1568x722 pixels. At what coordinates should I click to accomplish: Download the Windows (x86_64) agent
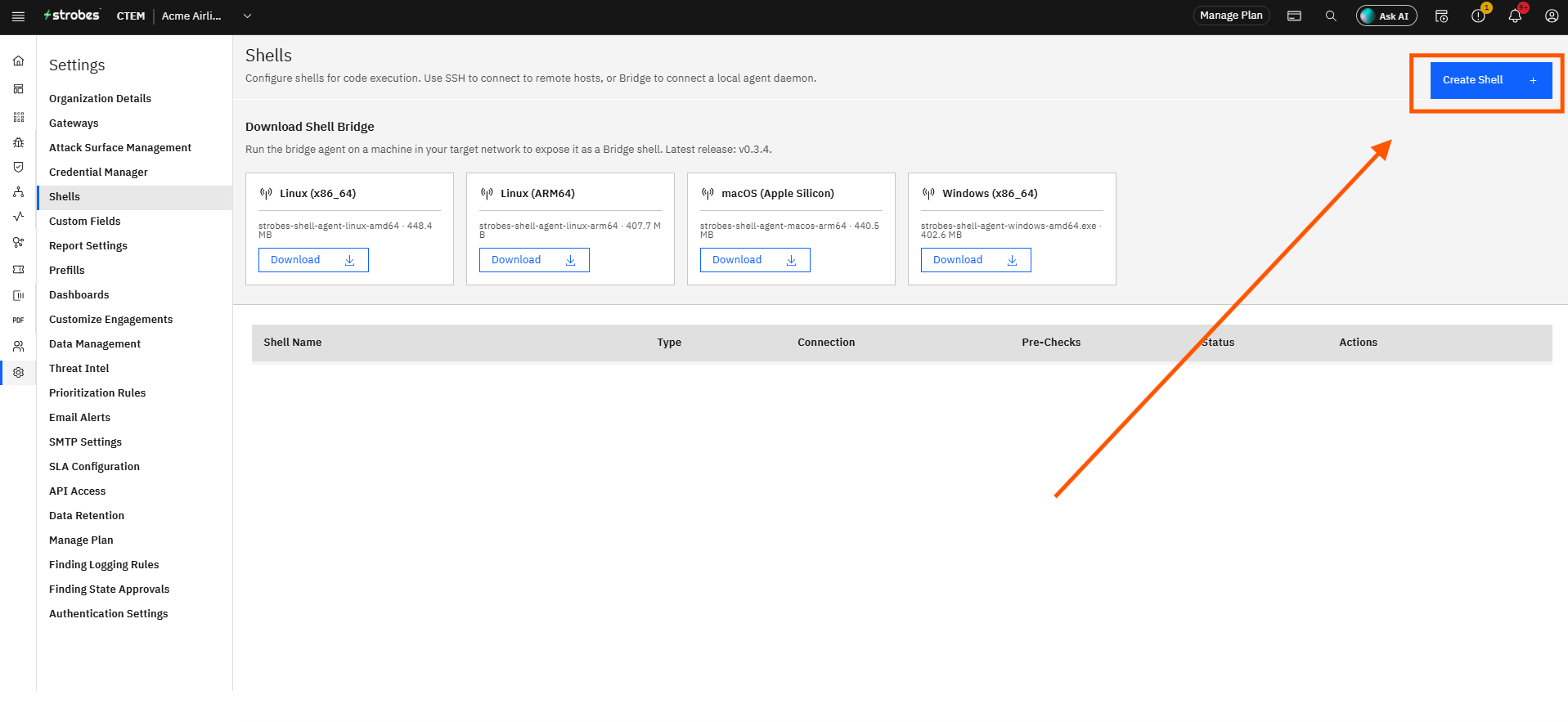[976, 260]
